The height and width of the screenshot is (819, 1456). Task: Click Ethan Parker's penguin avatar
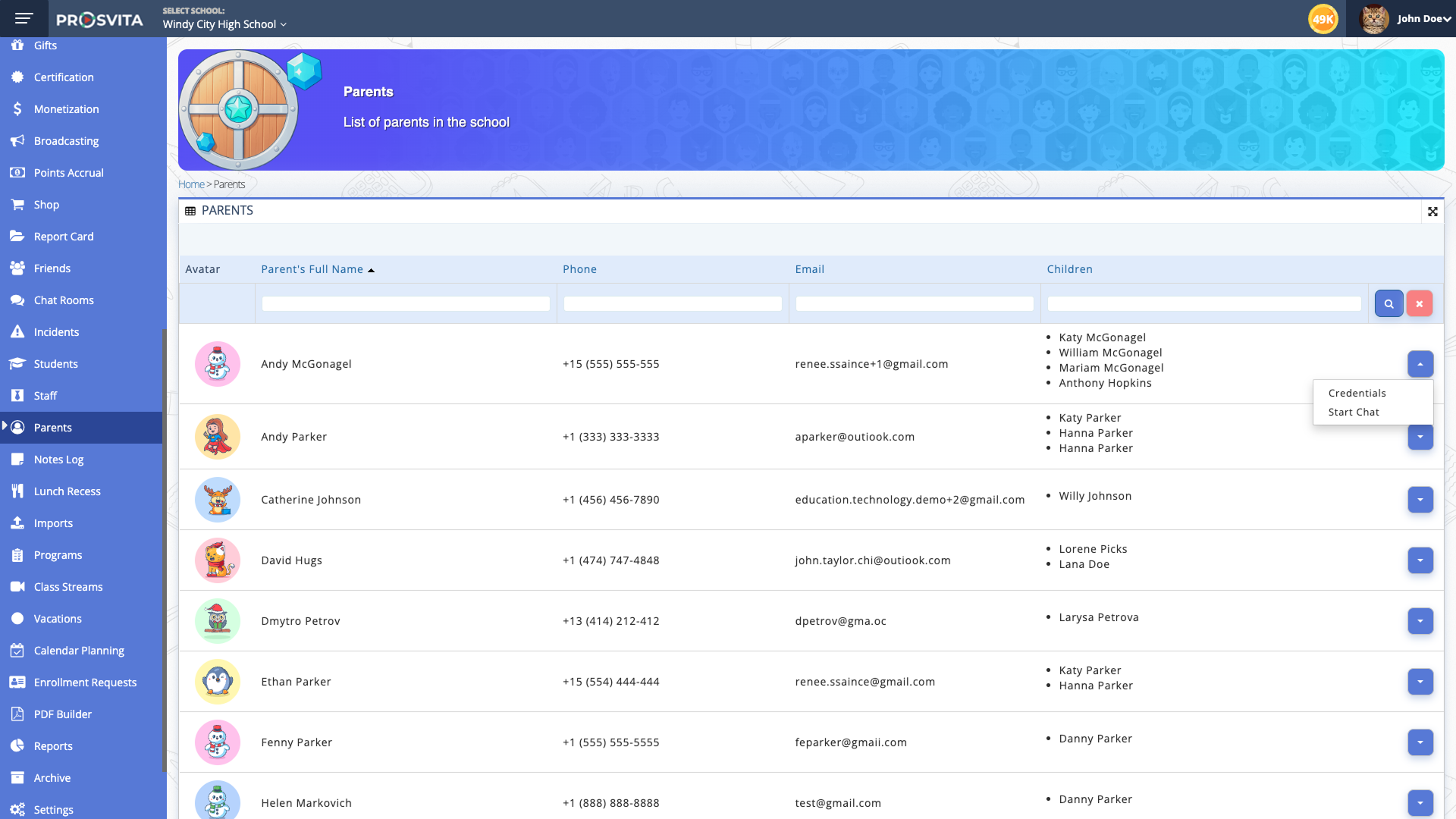(x=218, y=682)
